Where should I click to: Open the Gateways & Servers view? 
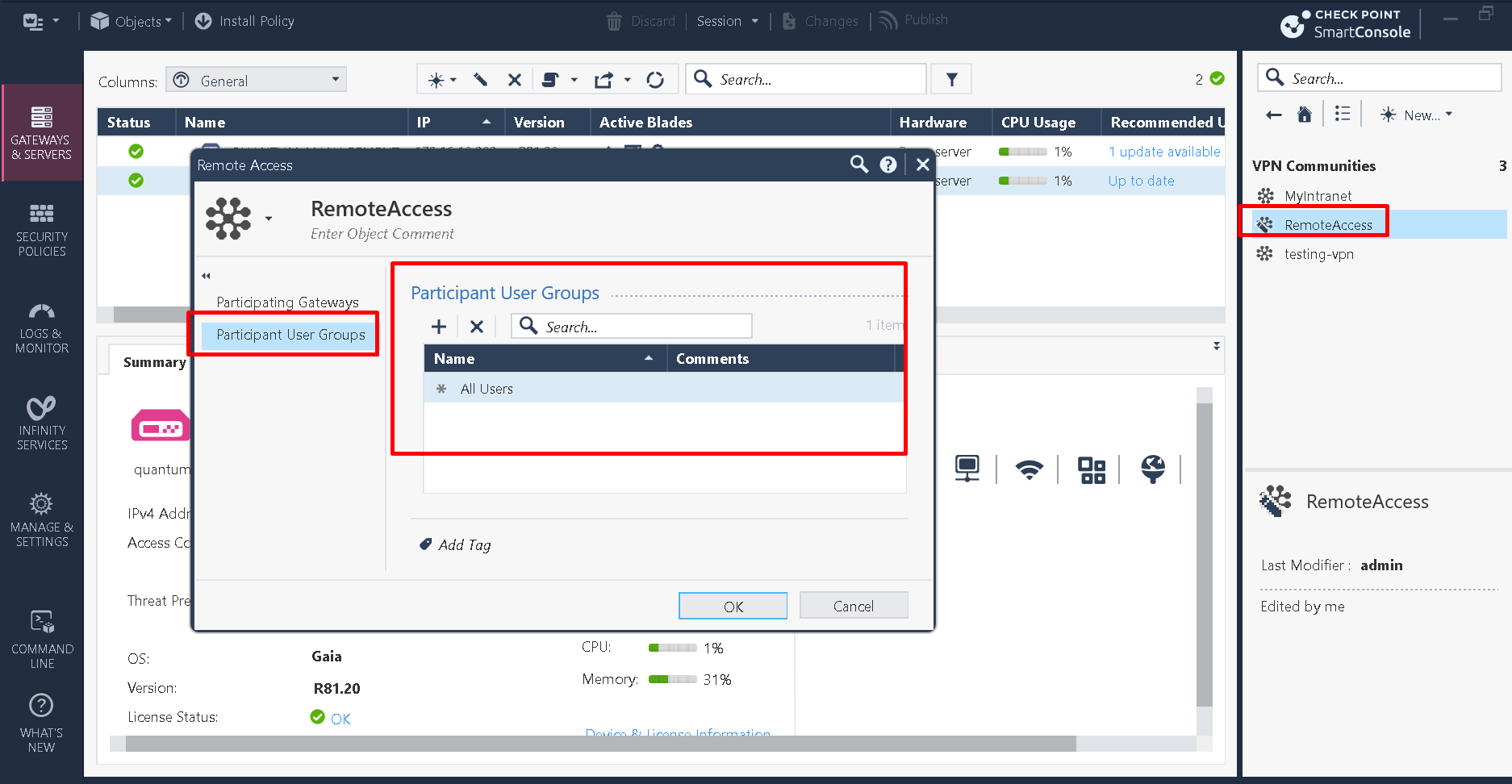click(x=41, y=133)
